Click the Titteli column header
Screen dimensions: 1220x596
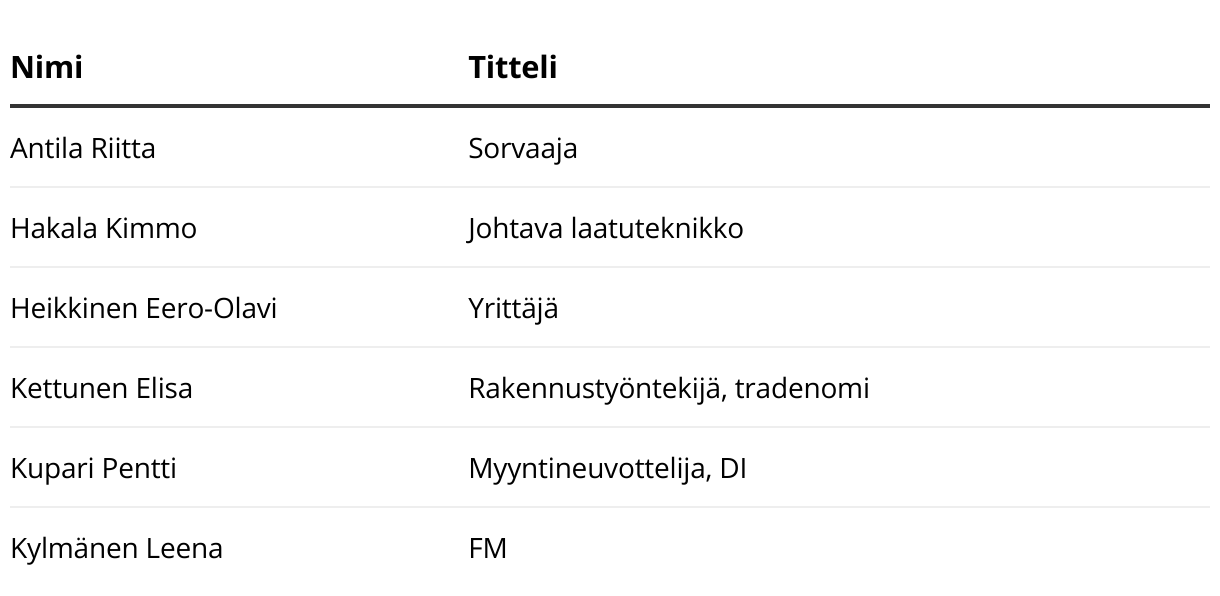(x=513, y=67)
